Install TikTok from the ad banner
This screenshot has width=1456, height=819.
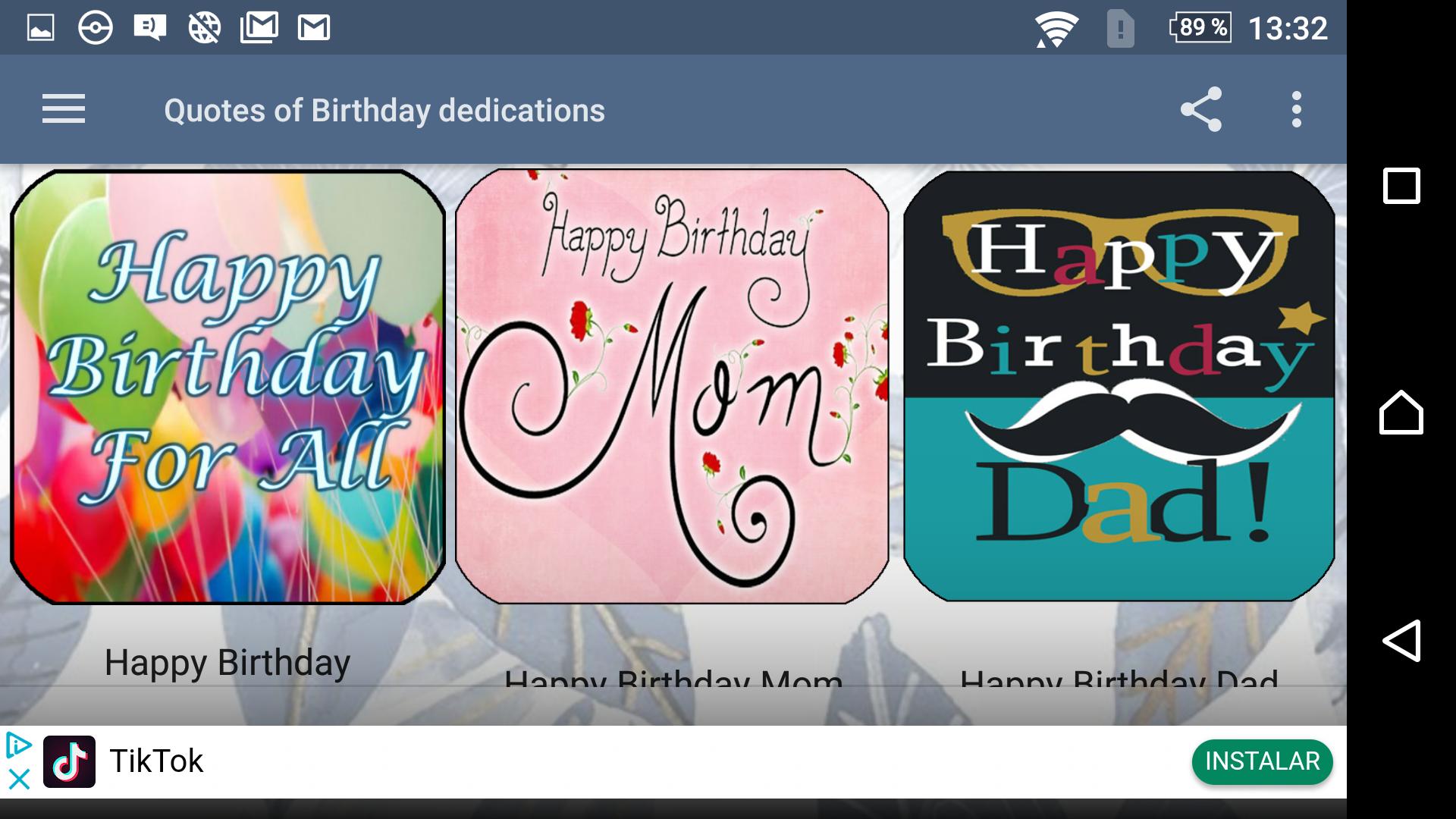click(x=1262, y=761)
